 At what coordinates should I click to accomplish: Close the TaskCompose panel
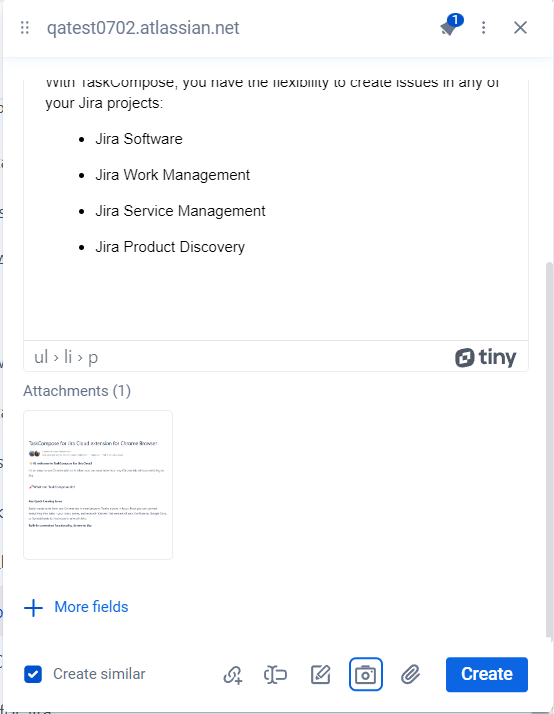520,28
